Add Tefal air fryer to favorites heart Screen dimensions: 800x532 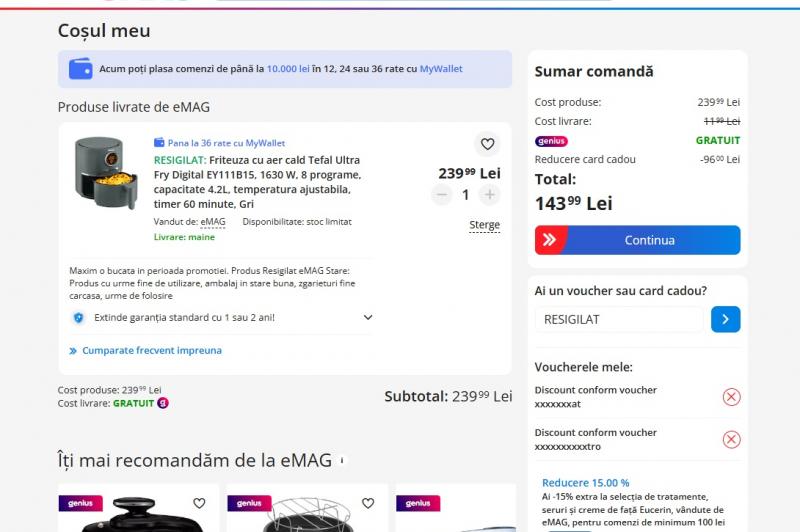(x=487, y=144)
